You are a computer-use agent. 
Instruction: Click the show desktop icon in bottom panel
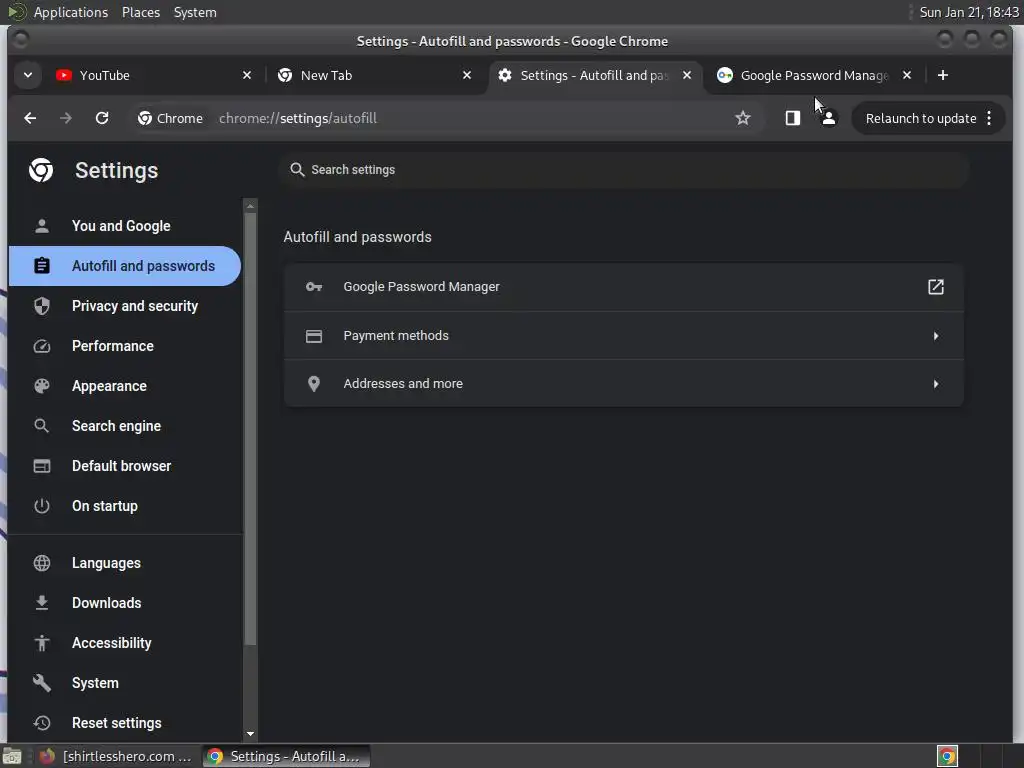point(12,757)
